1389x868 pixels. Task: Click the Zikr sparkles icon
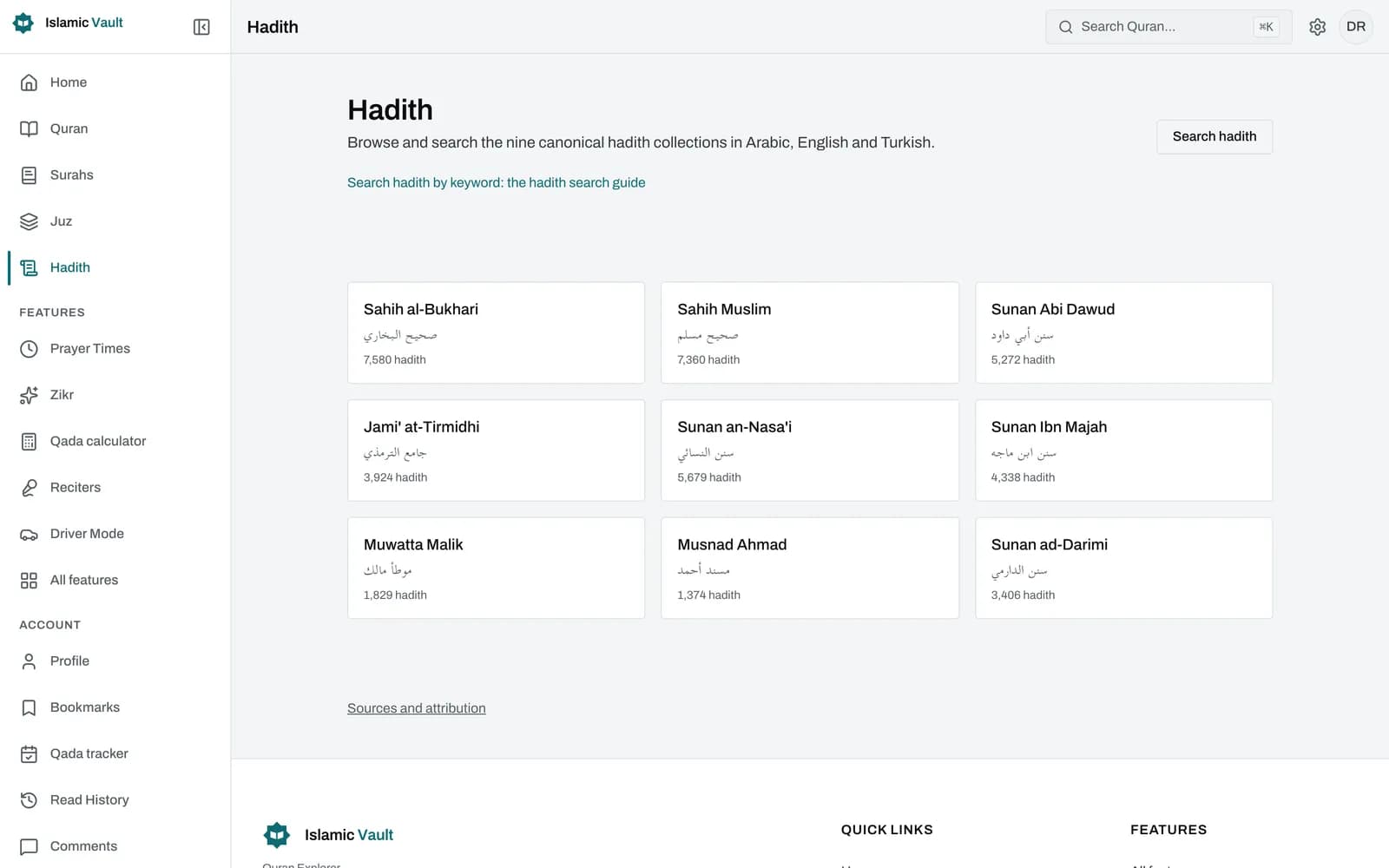pos(29,395)
